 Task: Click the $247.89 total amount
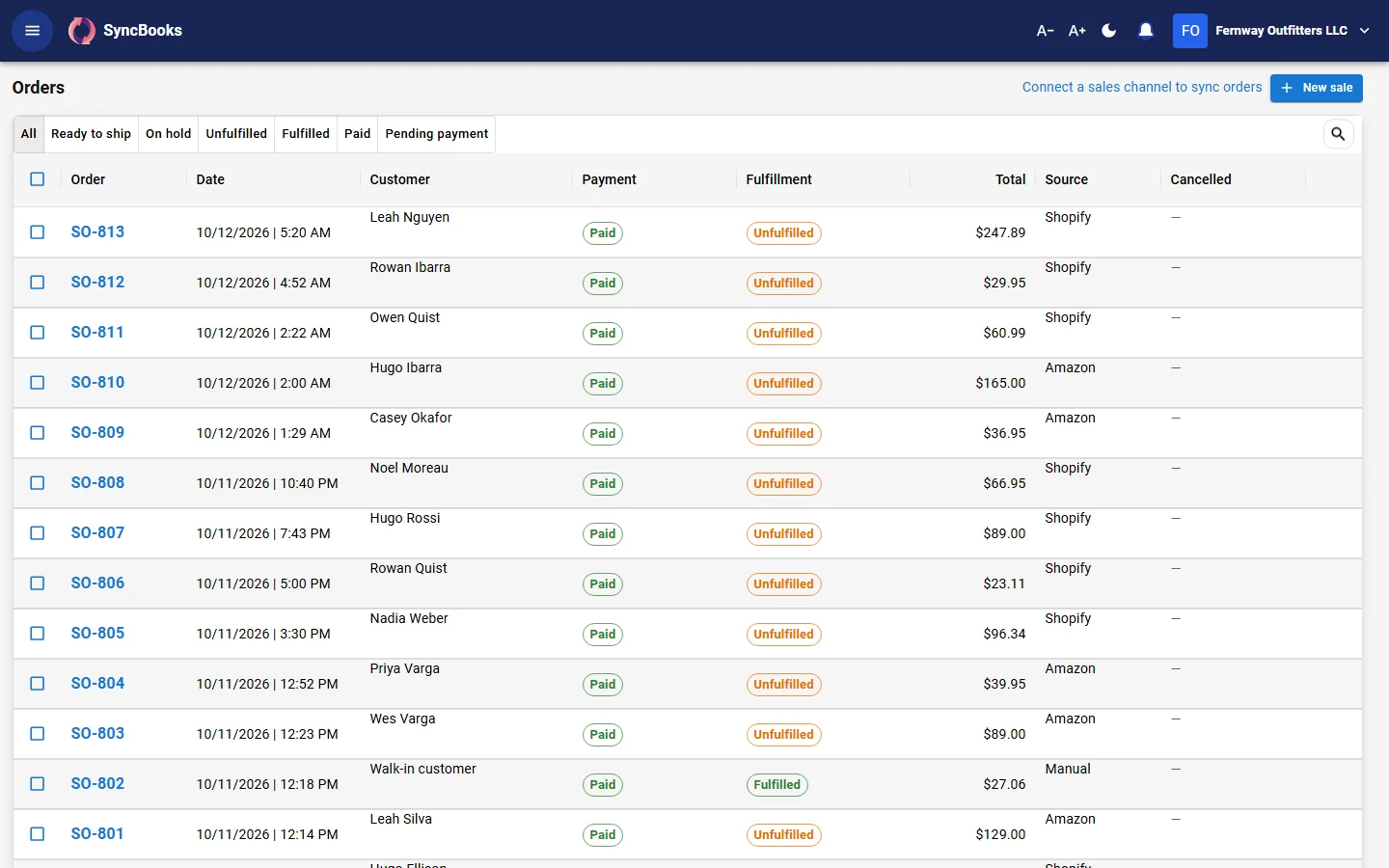pyautogui.click(x=1000, y=232)
